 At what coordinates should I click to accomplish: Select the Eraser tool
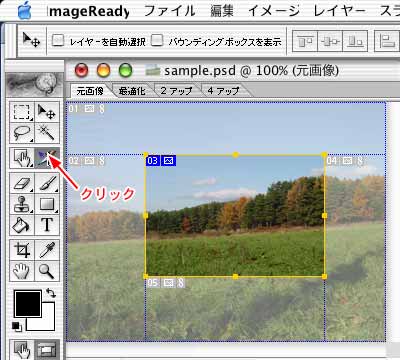[22, 183]
